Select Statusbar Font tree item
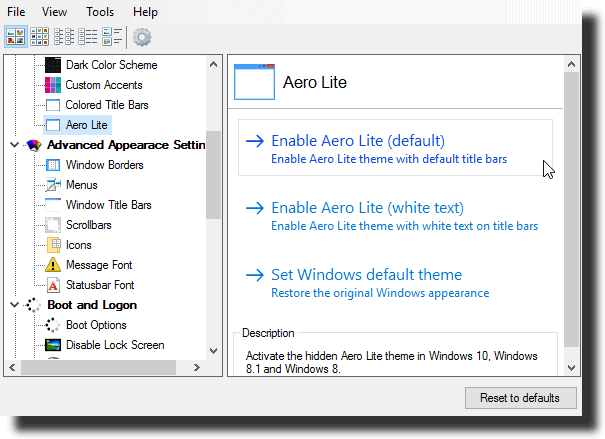 pos(100,285)
